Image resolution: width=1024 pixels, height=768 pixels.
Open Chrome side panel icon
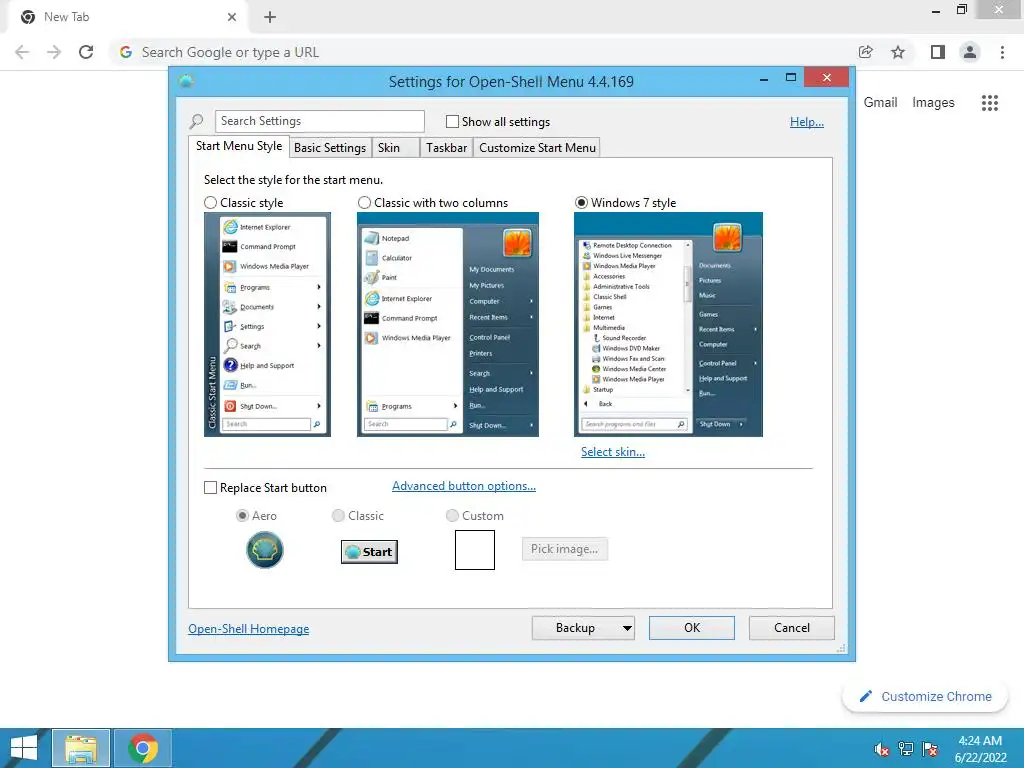tap(938, 52)
